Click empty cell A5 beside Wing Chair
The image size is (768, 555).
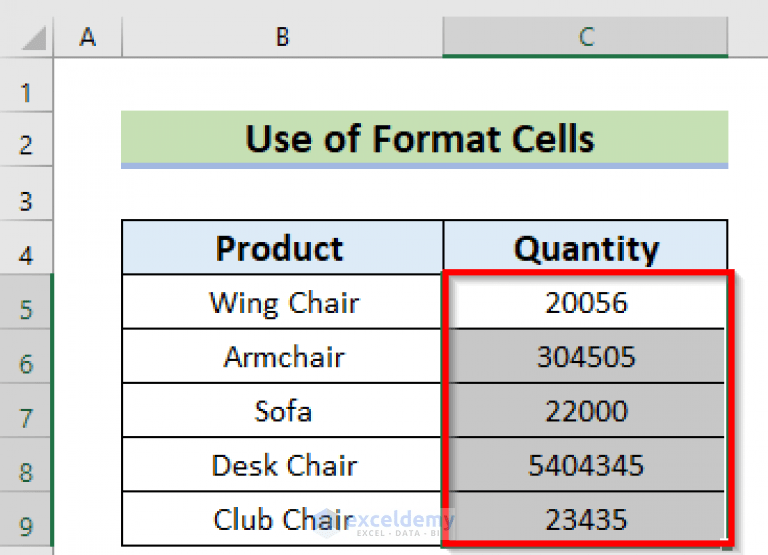(x=88, y=302)
